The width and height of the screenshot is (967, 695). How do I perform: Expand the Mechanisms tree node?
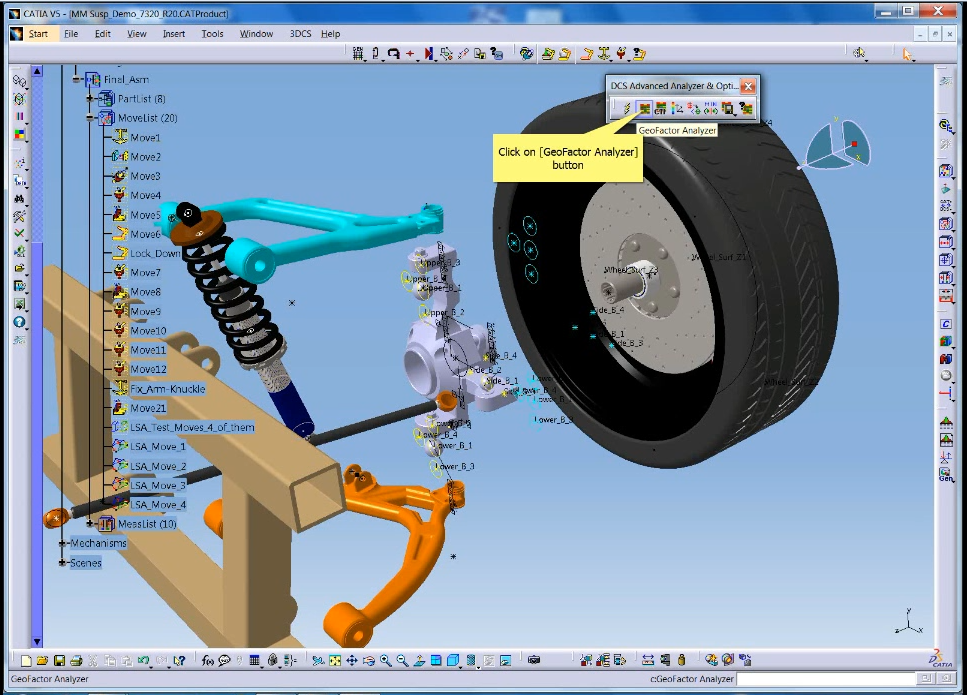pos(63,543)
